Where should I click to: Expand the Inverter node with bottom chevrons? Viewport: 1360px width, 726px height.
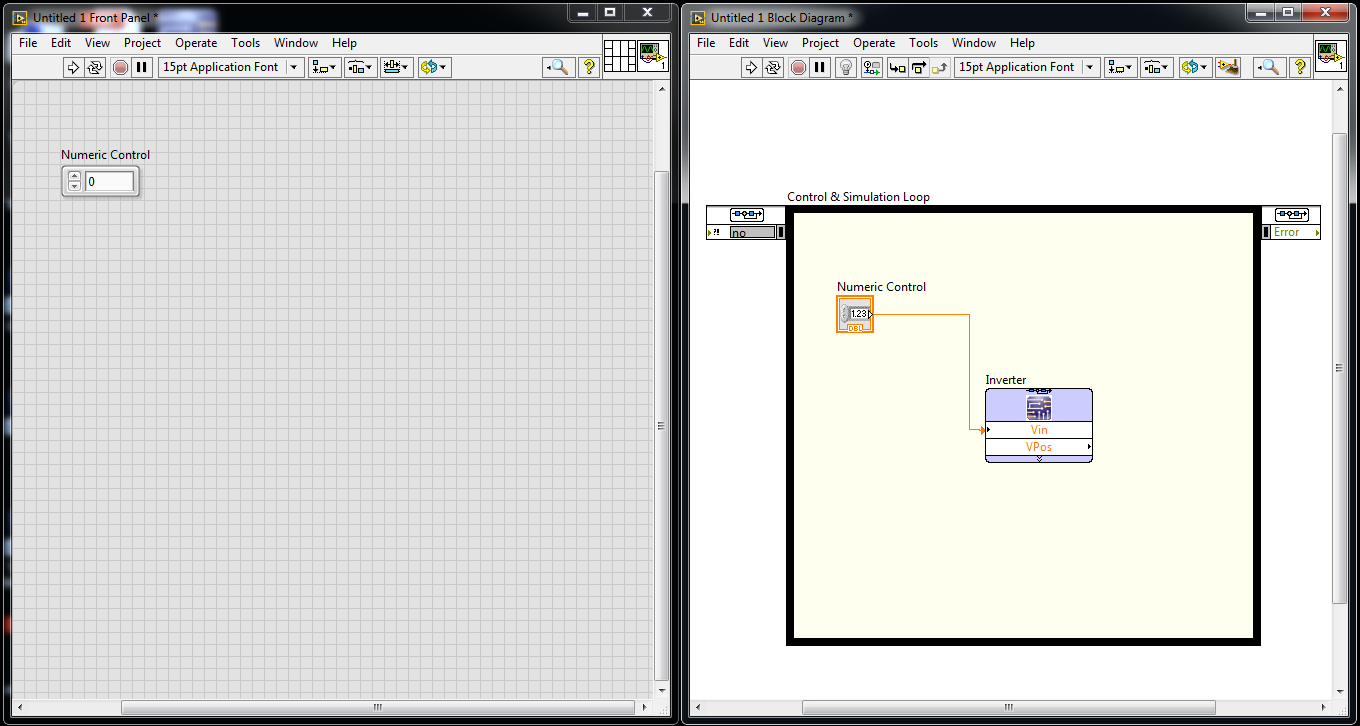1039,459
